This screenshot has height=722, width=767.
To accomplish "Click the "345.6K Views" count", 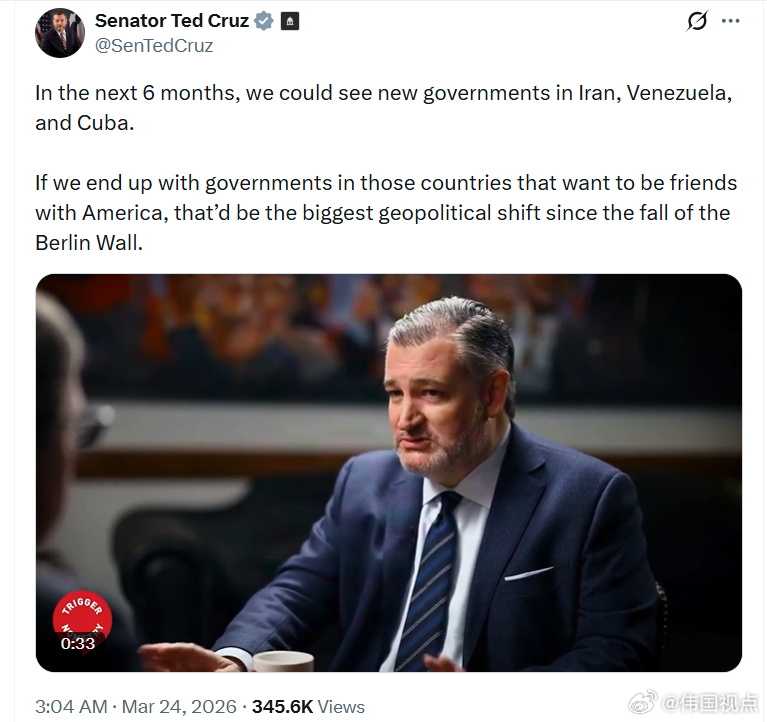I will (x=308, y=706).
